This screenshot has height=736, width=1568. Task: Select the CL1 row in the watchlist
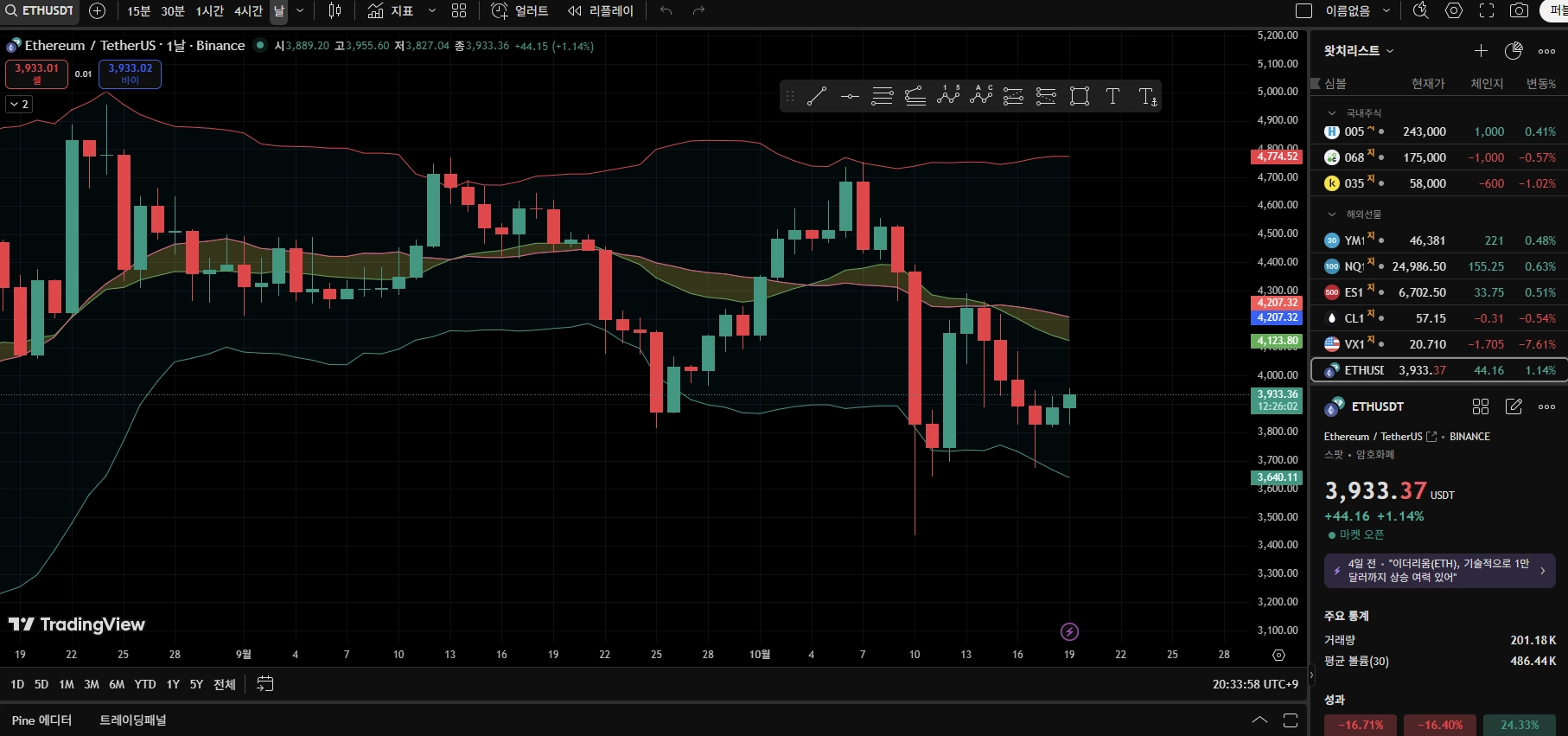pos(1439,318)
